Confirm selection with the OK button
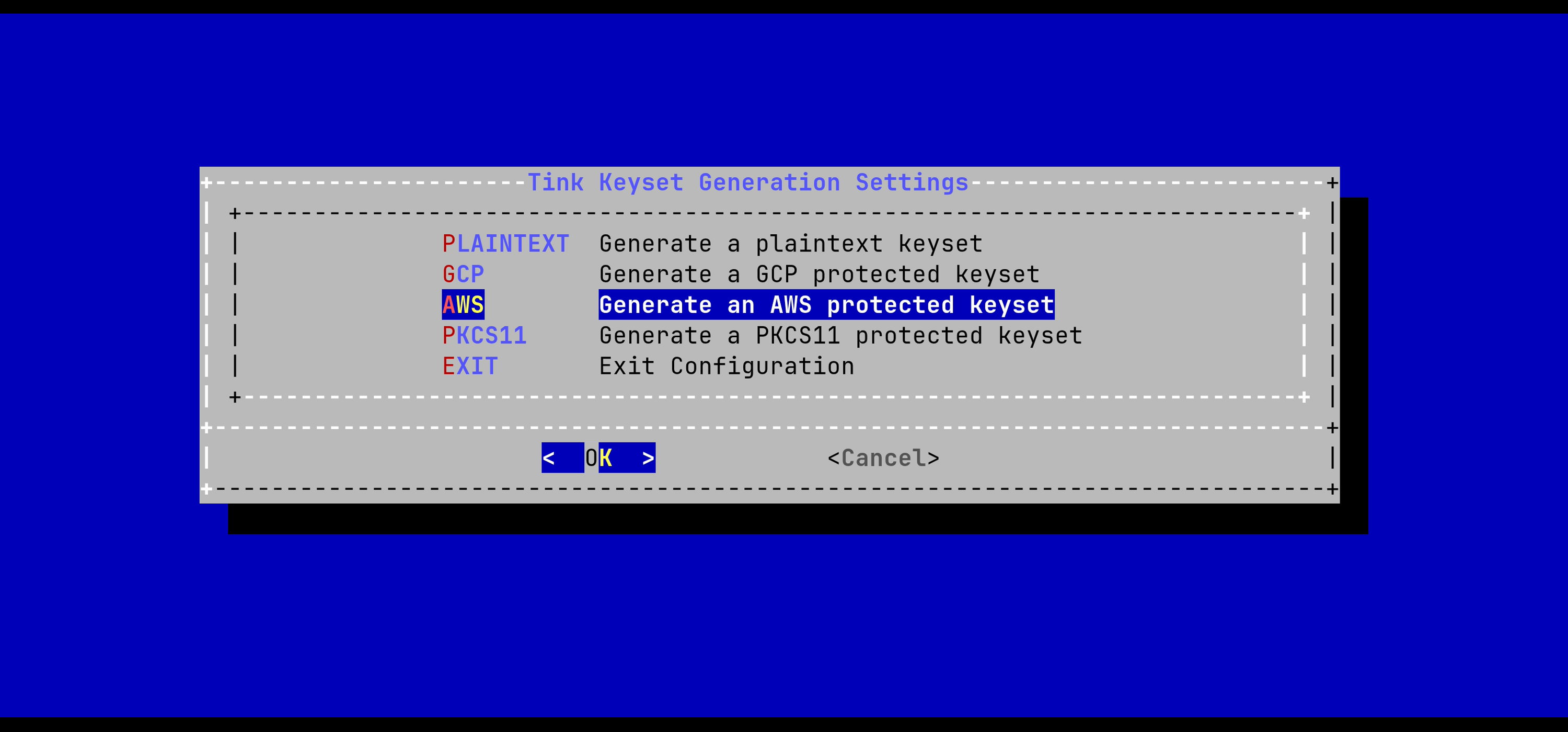The image size is (1568, 732). point(598,458)
